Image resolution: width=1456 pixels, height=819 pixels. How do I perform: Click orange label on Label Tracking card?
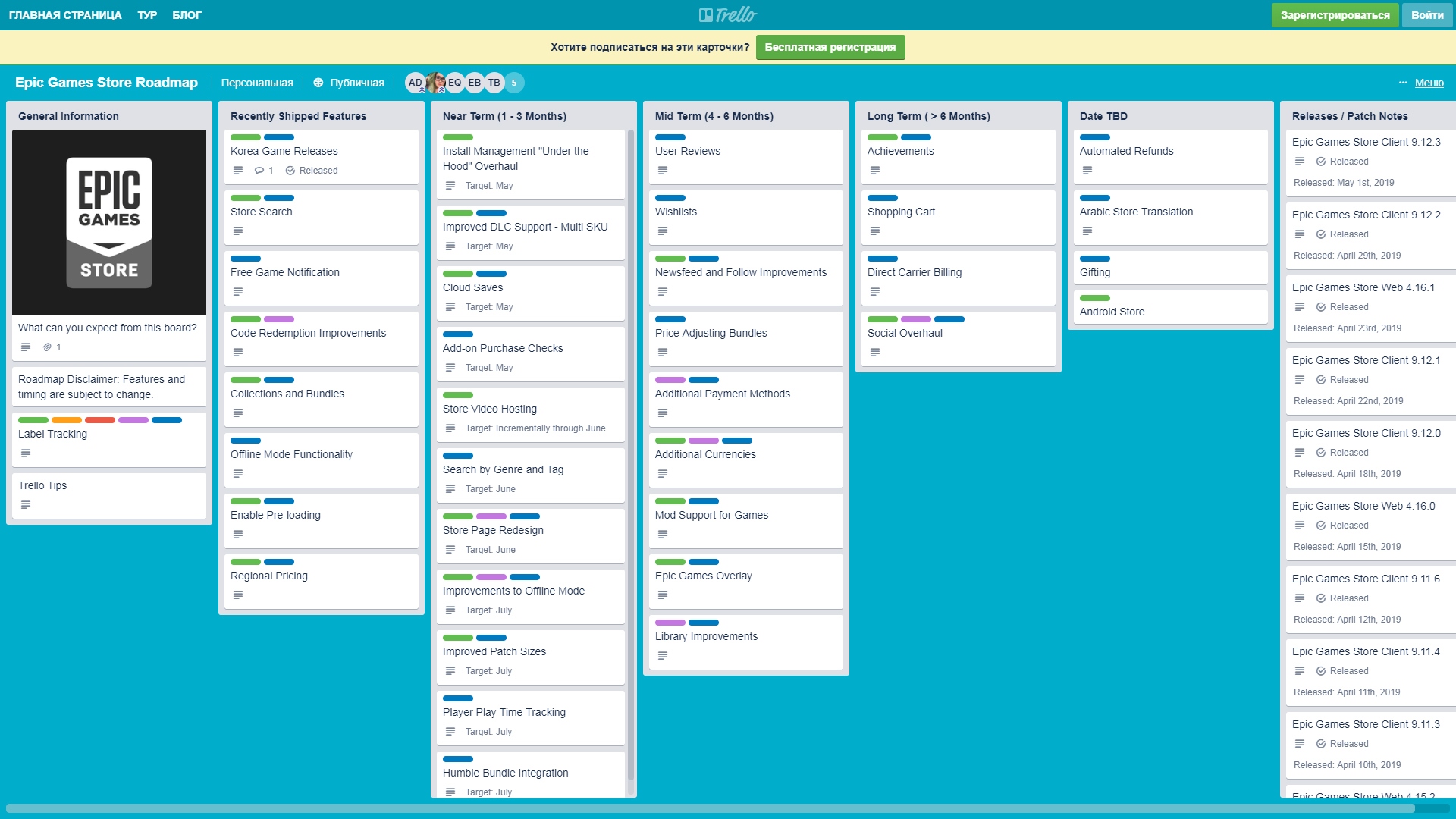point(67,420)
